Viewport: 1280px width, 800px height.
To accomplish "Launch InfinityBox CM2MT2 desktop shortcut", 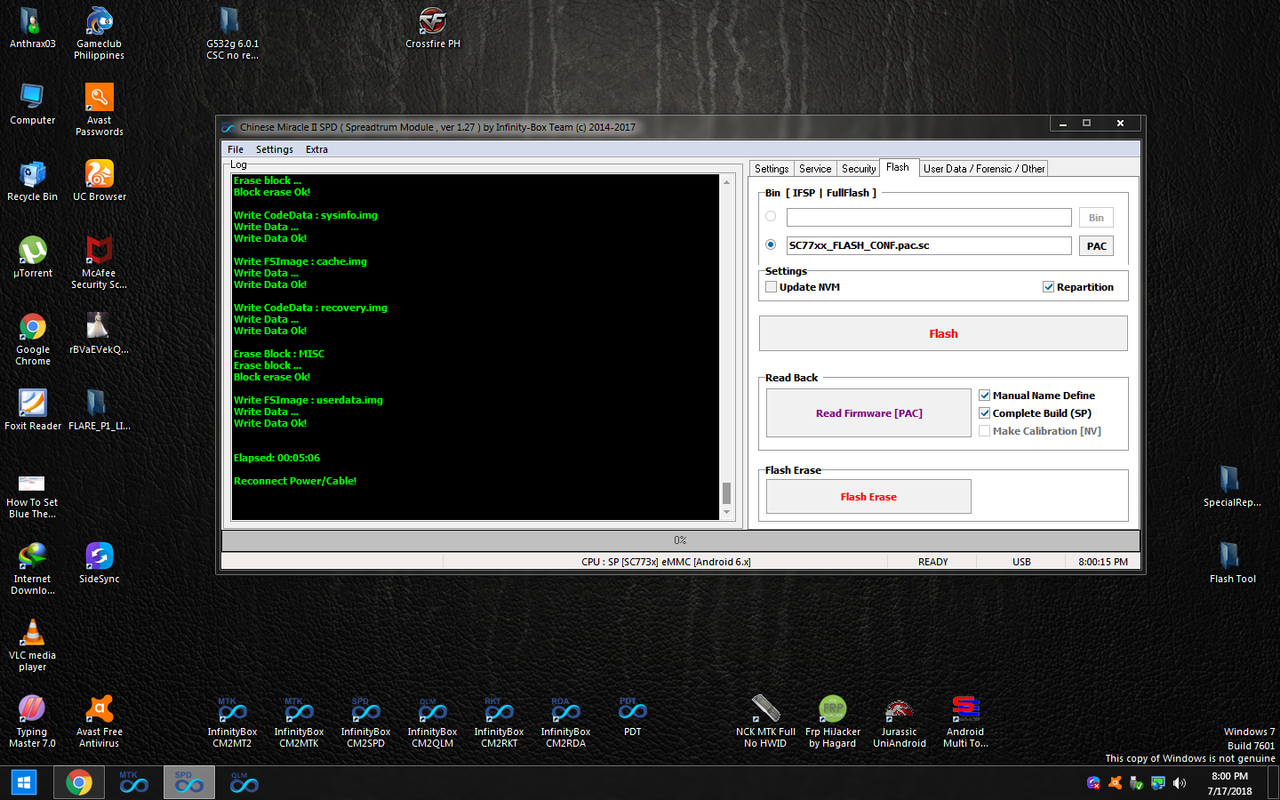I will (232, 721).
